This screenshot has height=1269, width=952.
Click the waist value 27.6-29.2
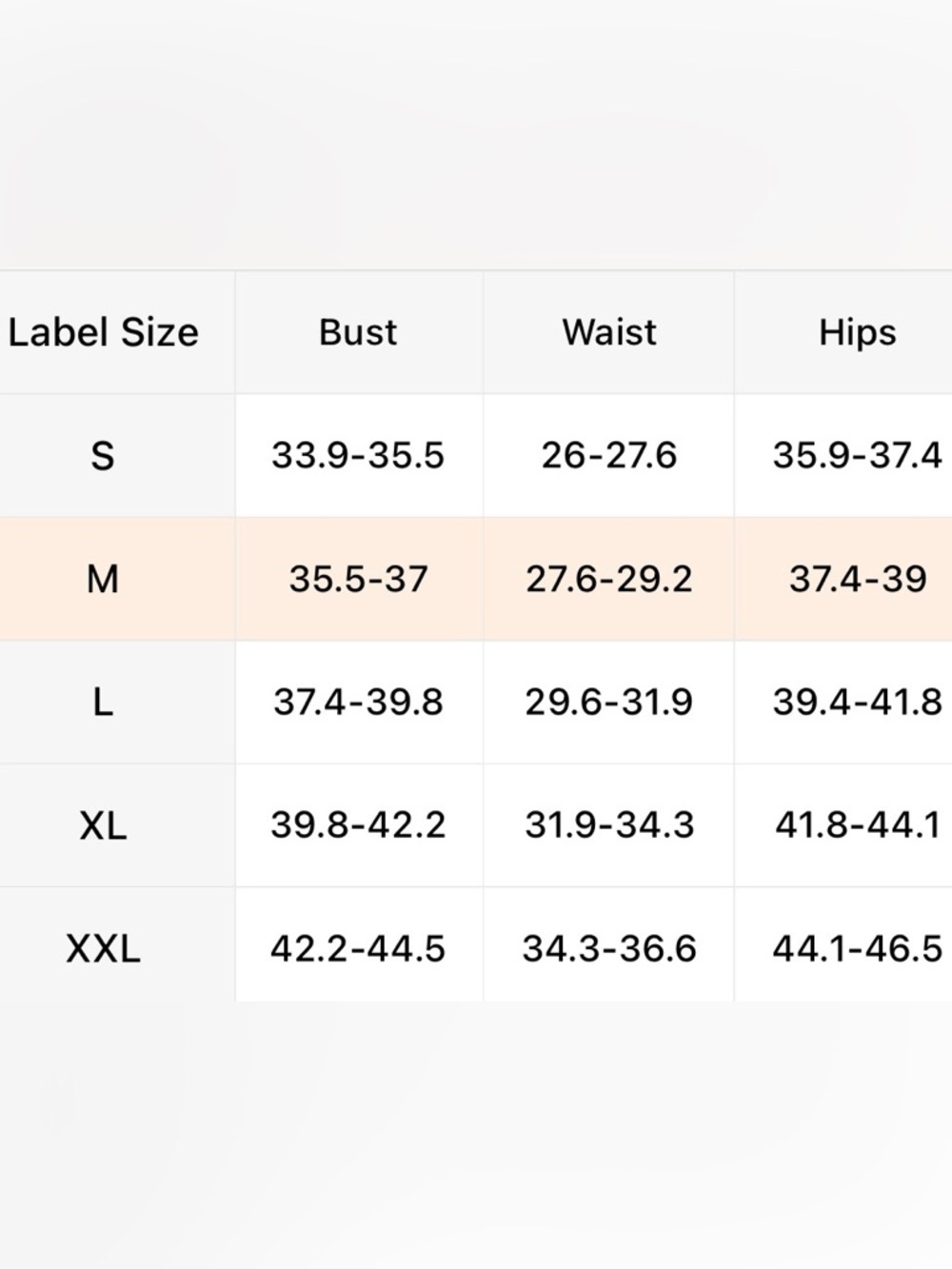point(609,579)
